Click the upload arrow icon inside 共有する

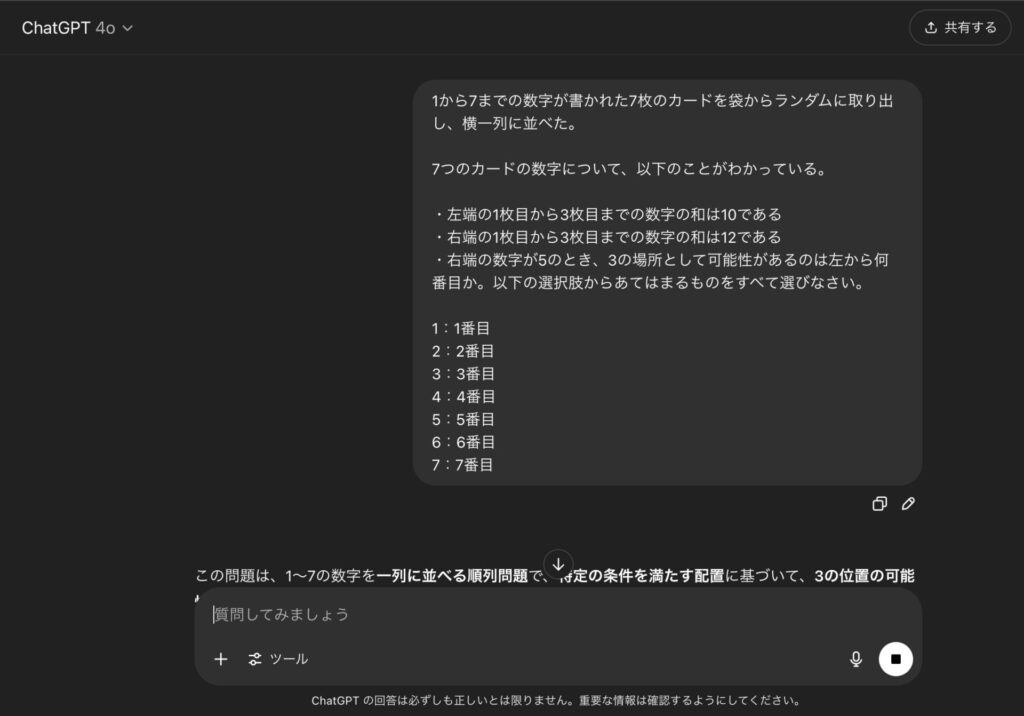pos(931,28)
